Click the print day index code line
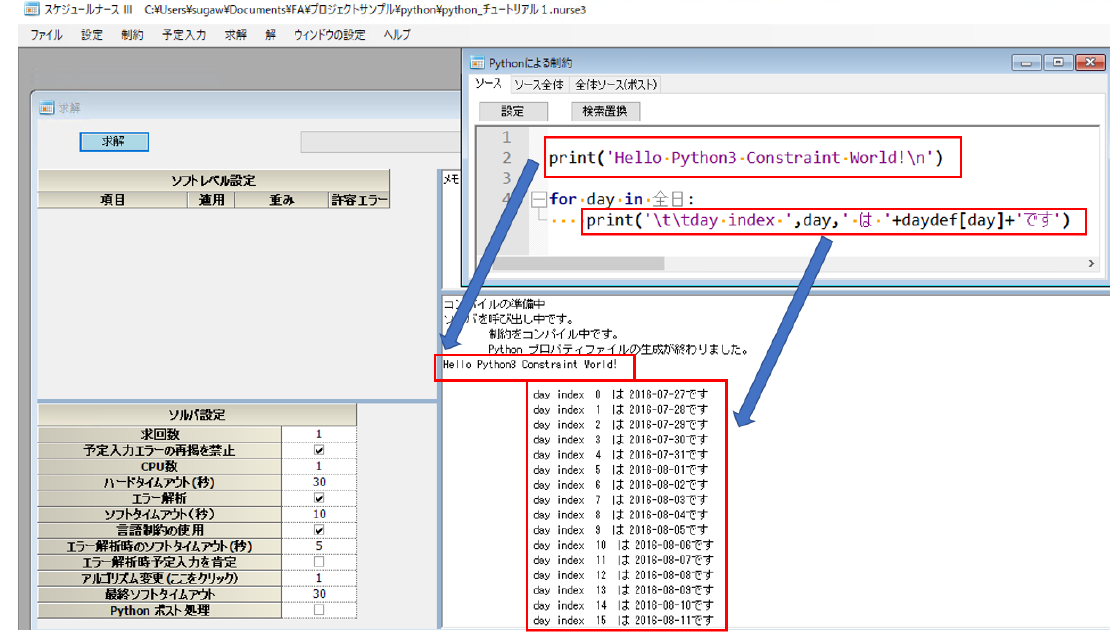The height and width of the screenshot is (640, 1110). point(828,220)
